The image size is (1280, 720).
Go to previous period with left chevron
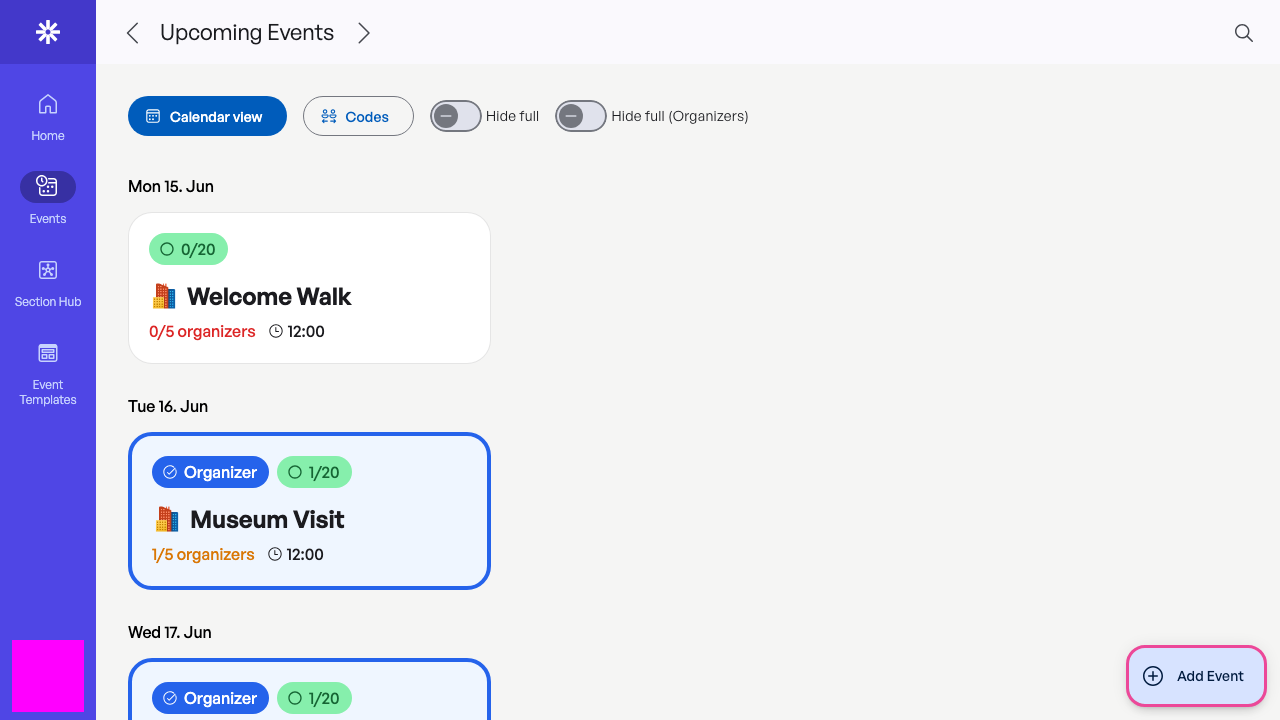132,33
